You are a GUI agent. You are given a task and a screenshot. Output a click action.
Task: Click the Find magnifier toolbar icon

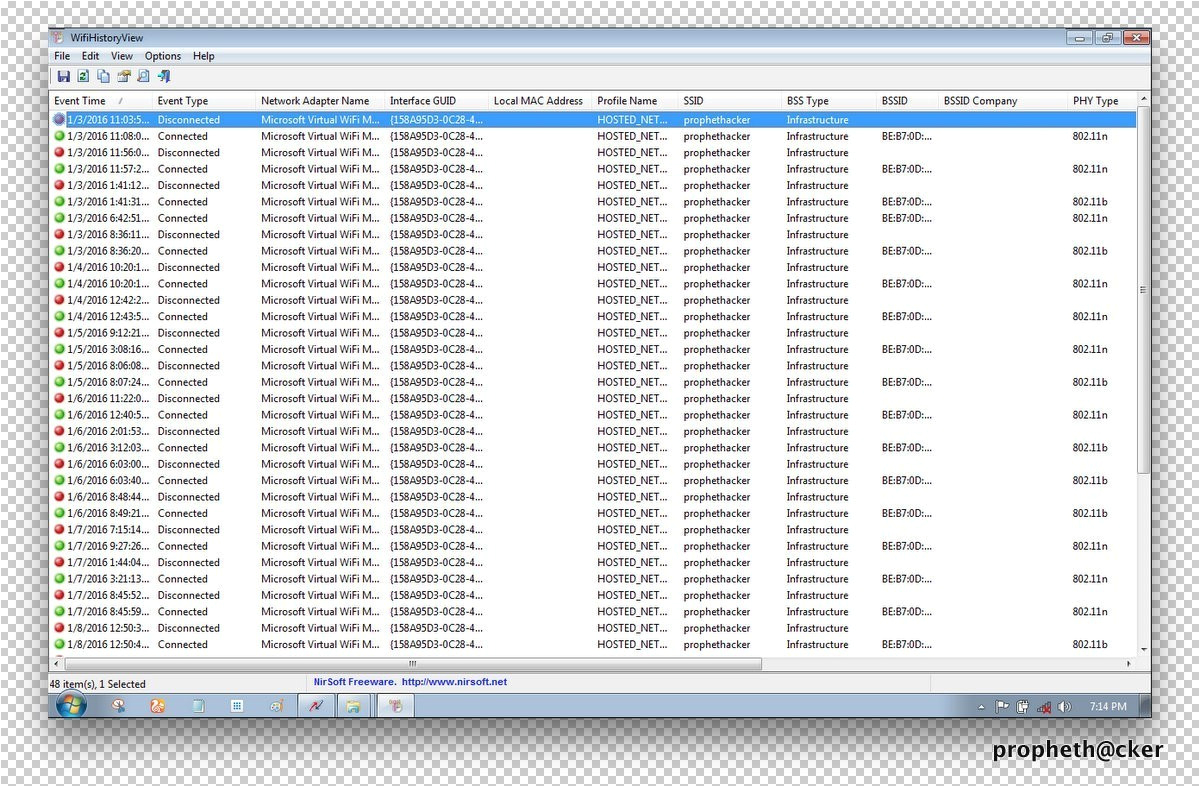[x=144, y=77]
